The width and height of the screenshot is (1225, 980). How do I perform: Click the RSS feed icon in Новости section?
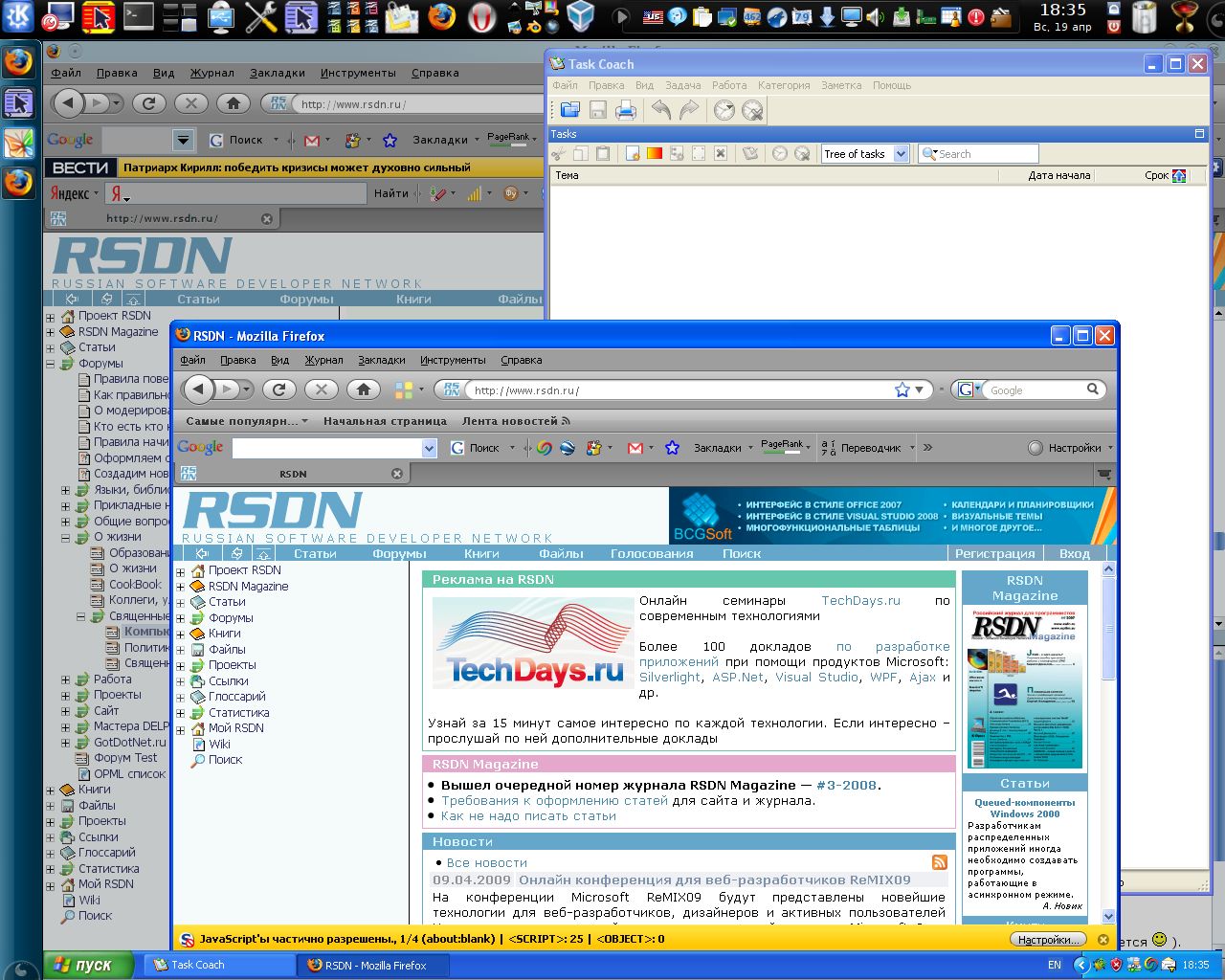click(x=939, y=862)
